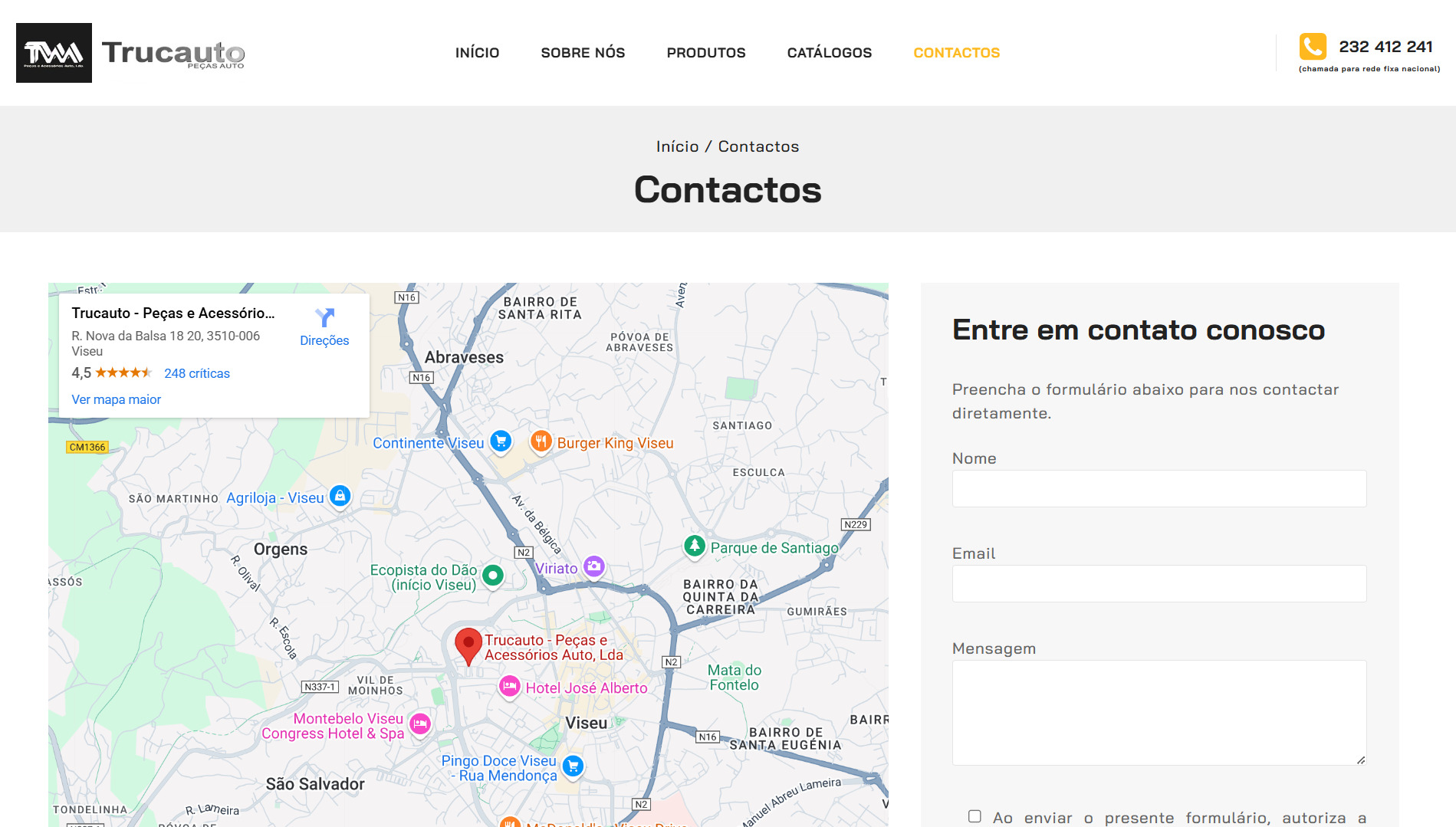Click the Burger King Viseu restaurant marker

(x=541, y=441)
